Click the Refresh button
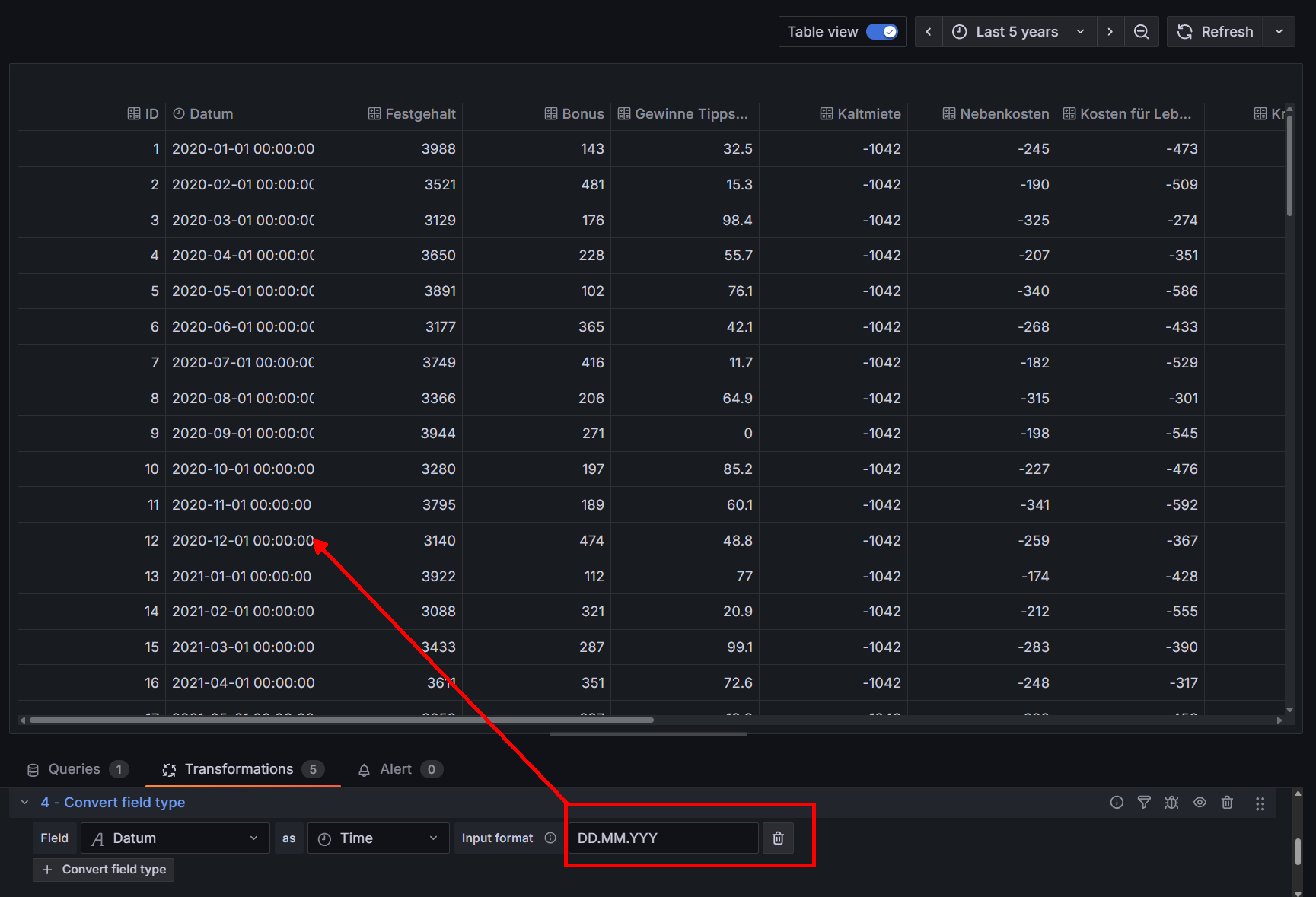The height and width of the screenshot is (897, 1316). (x=1215, y=32)
